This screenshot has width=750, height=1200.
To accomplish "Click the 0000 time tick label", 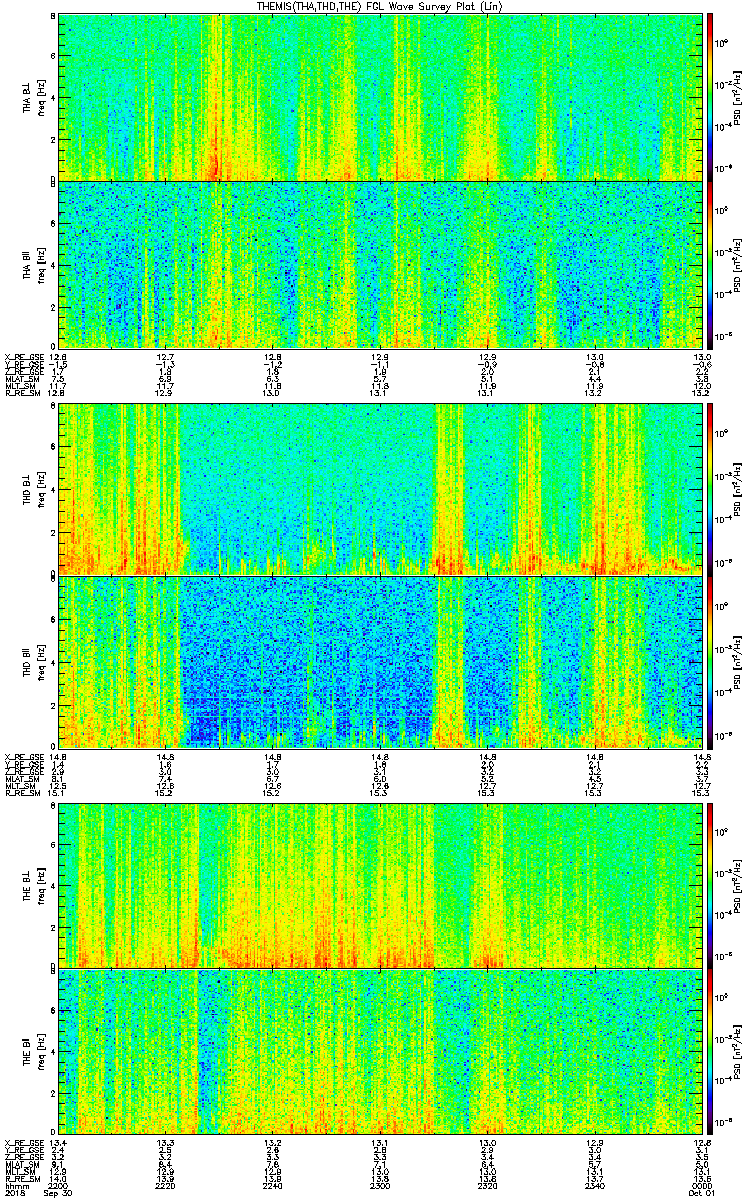I will [x=702, y=1185].
